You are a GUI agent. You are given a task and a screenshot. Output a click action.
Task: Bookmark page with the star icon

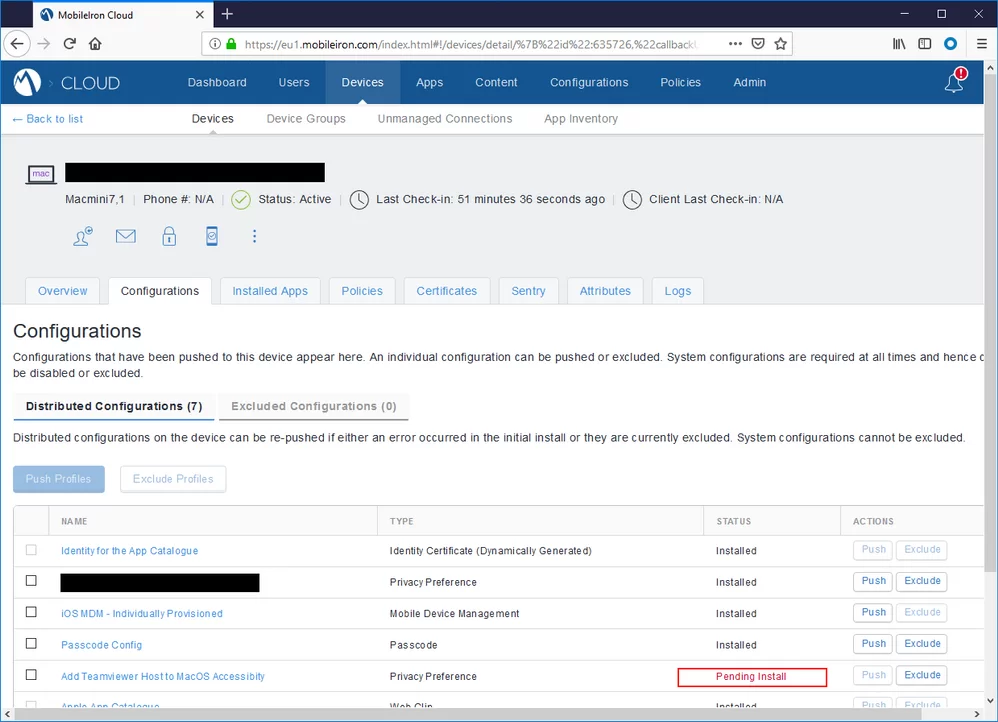[x=781, y=44]
